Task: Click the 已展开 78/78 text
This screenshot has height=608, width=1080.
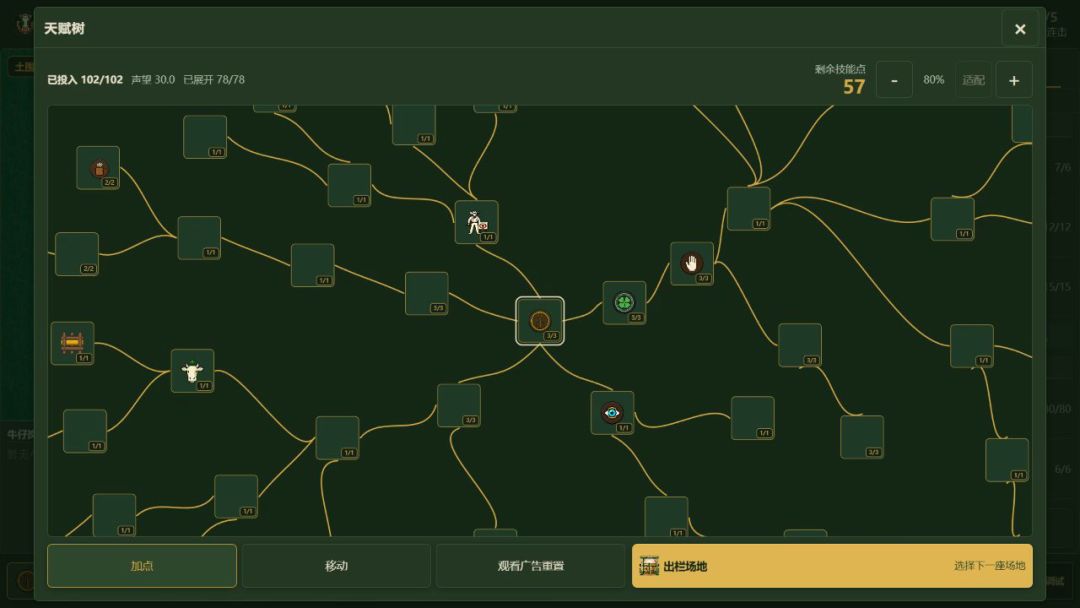Action: coord(214,80)
